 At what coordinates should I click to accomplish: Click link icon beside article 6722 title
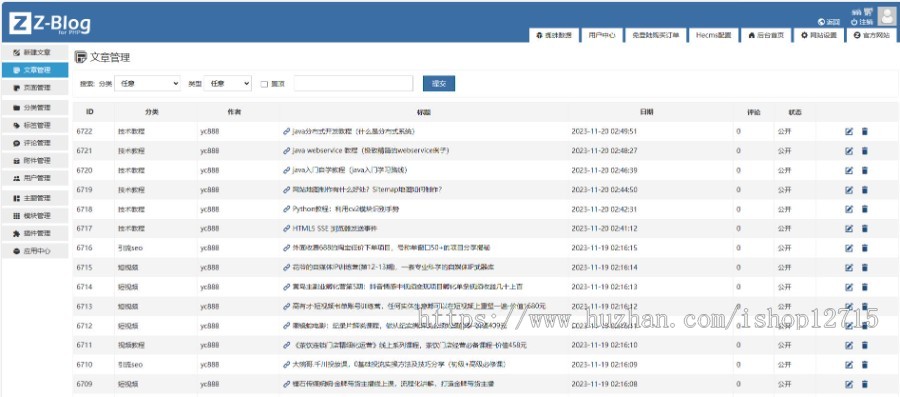[287, 131]
